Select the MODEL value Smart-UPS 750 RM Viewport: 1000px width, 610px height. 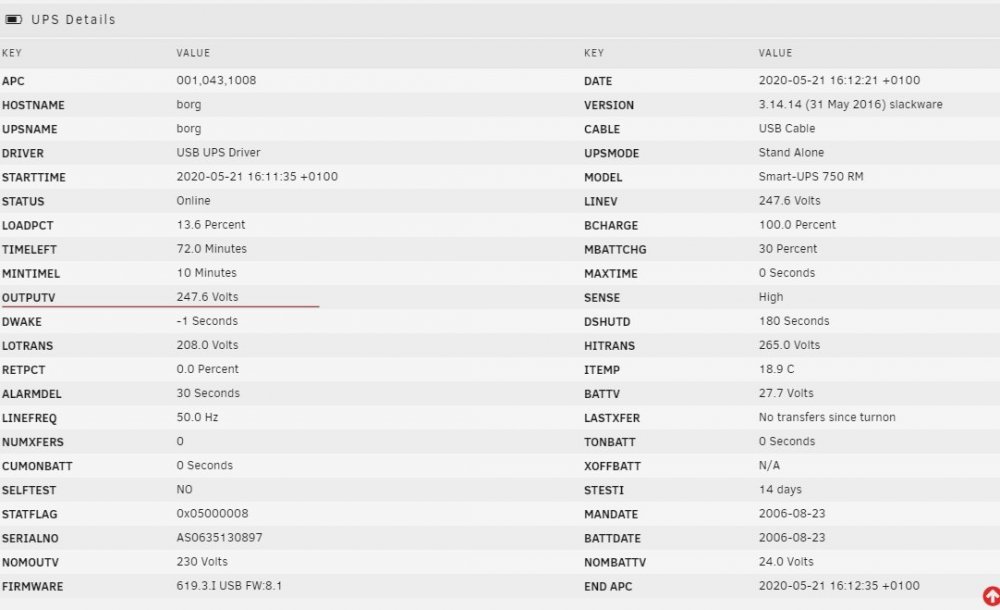[x=811, y=177]
